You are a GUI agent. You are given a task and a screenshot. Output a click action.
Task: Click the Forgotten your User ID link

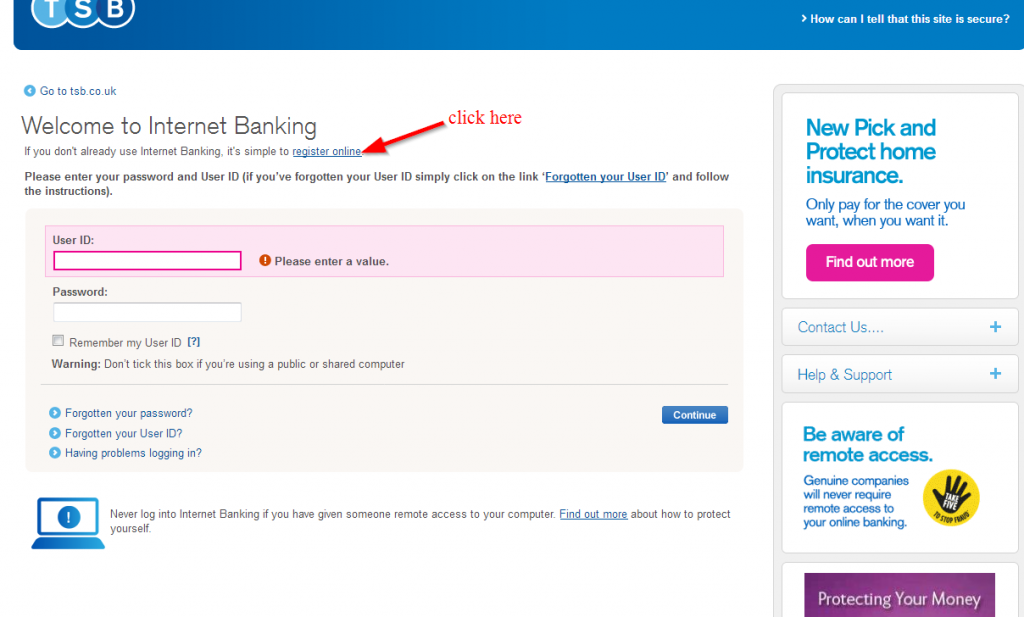(x=605, y=176)
